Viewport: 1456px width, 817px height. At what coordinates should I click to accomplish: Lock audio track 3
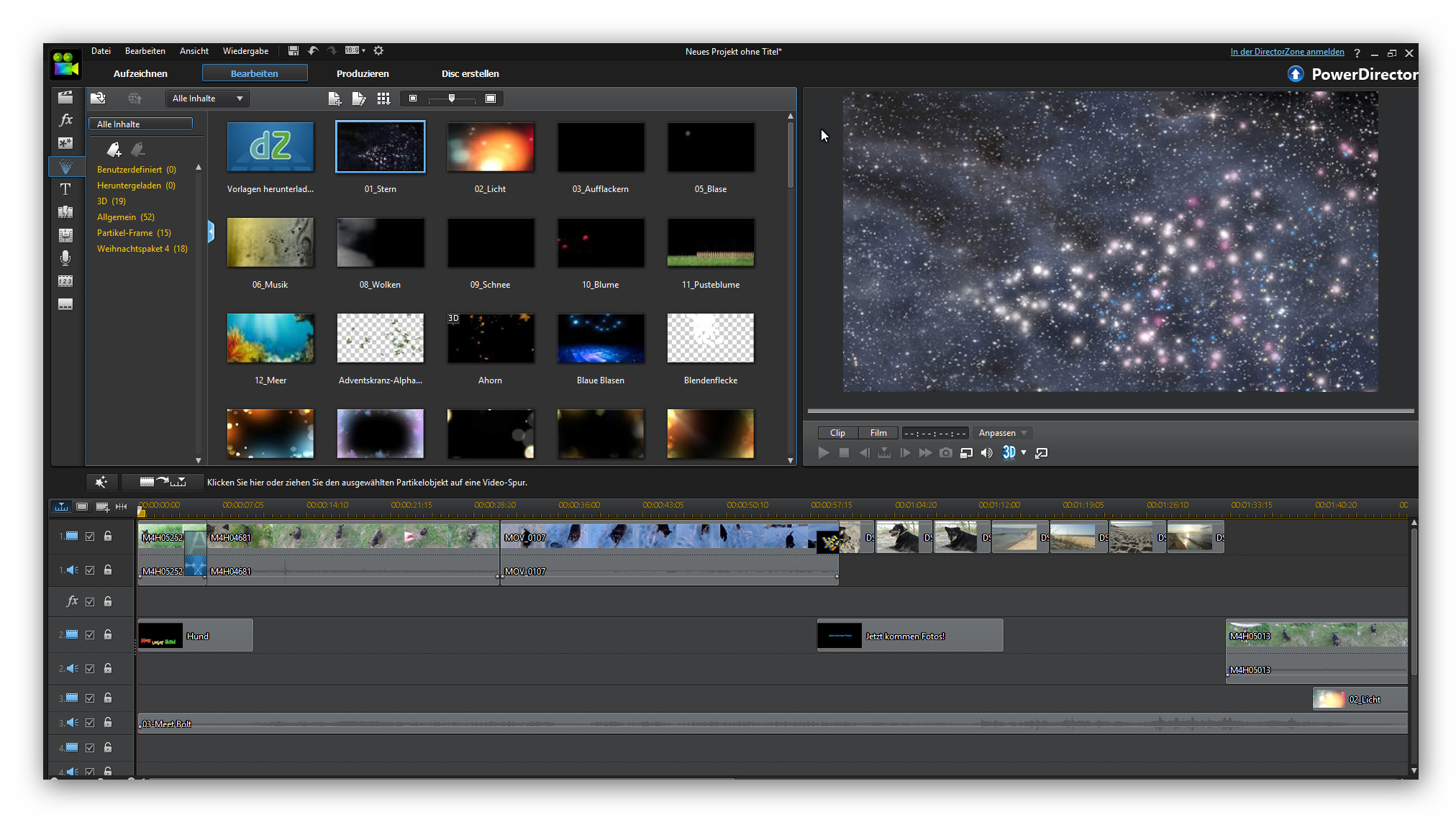(108, 722)
